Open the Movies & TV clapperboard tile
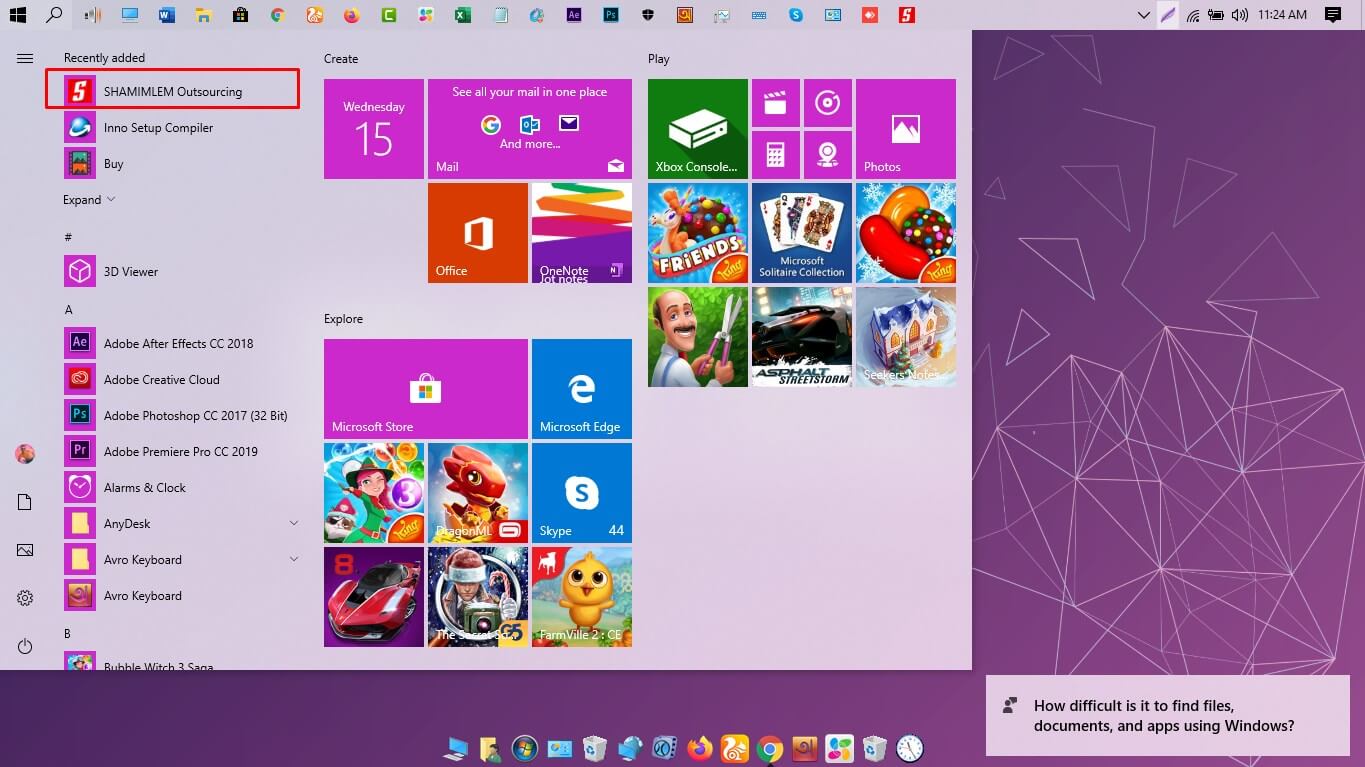 pyautogui.click(x=776, y=103)
